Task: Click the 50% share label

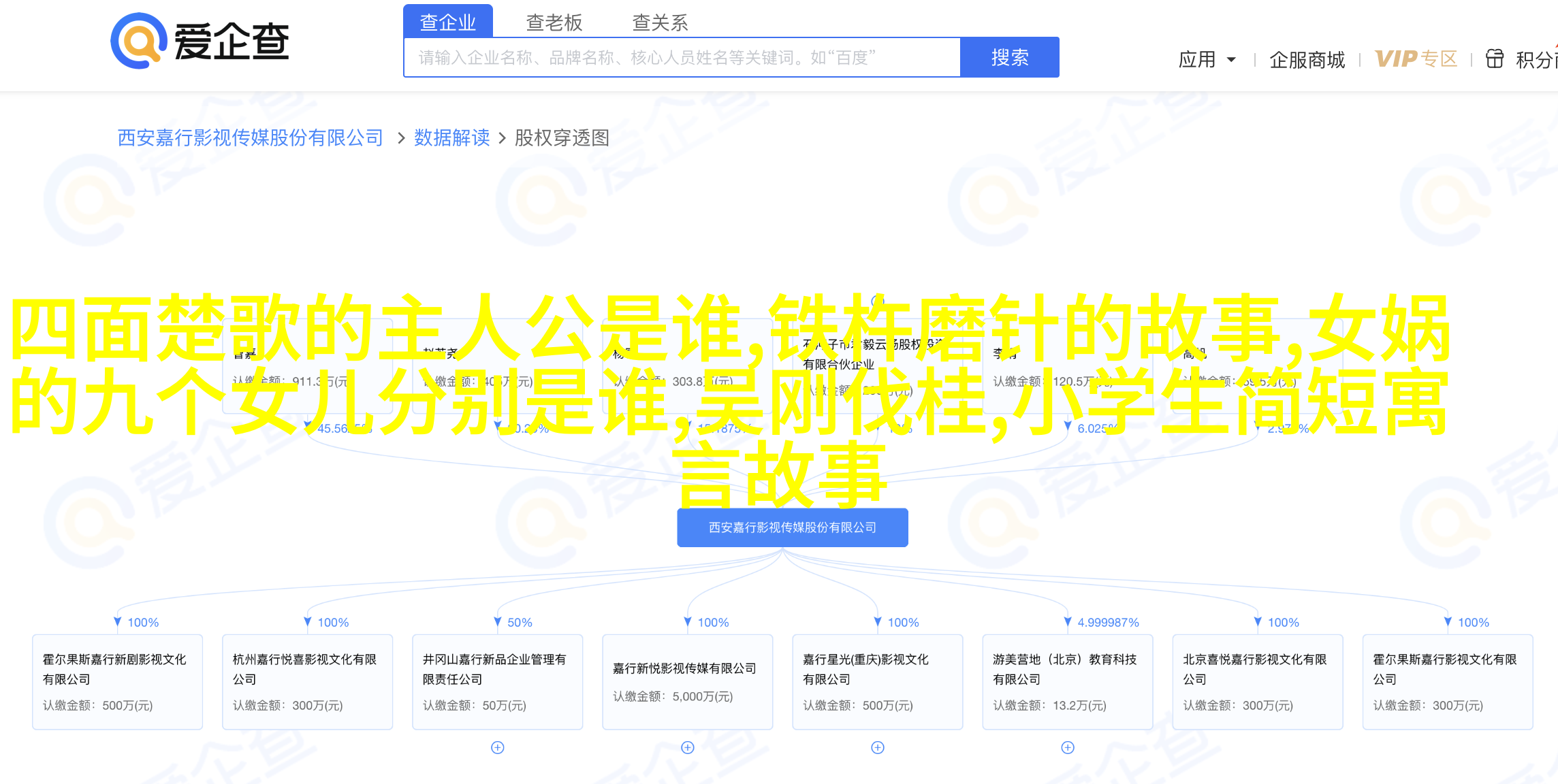Action: tap(520, 622)
